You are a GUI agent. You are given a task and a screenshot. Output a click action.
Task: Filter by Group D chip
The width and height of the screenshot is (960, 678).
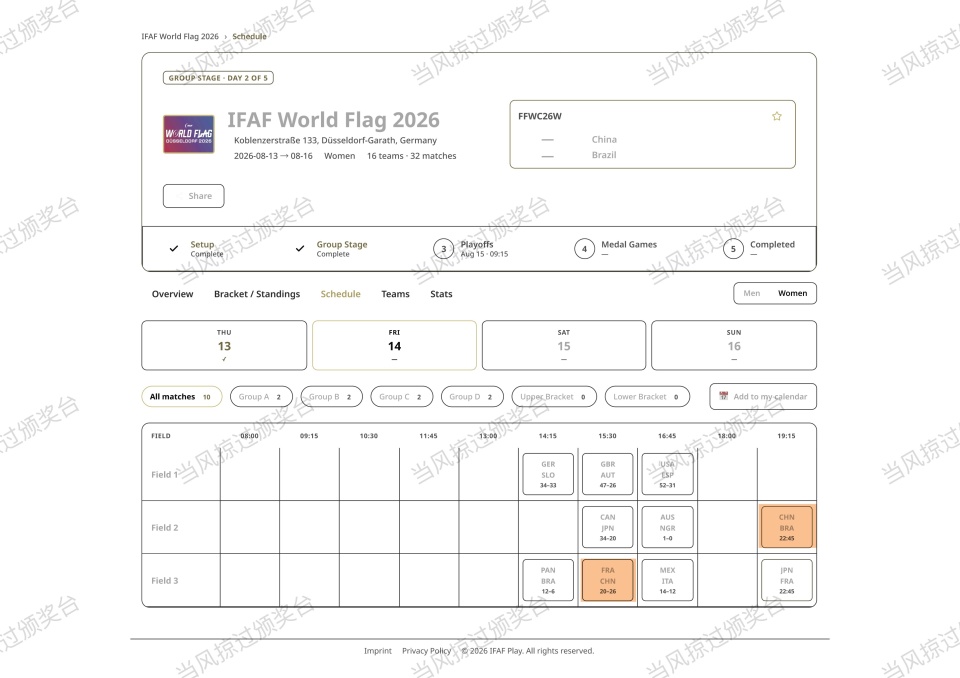click(472, 397)
